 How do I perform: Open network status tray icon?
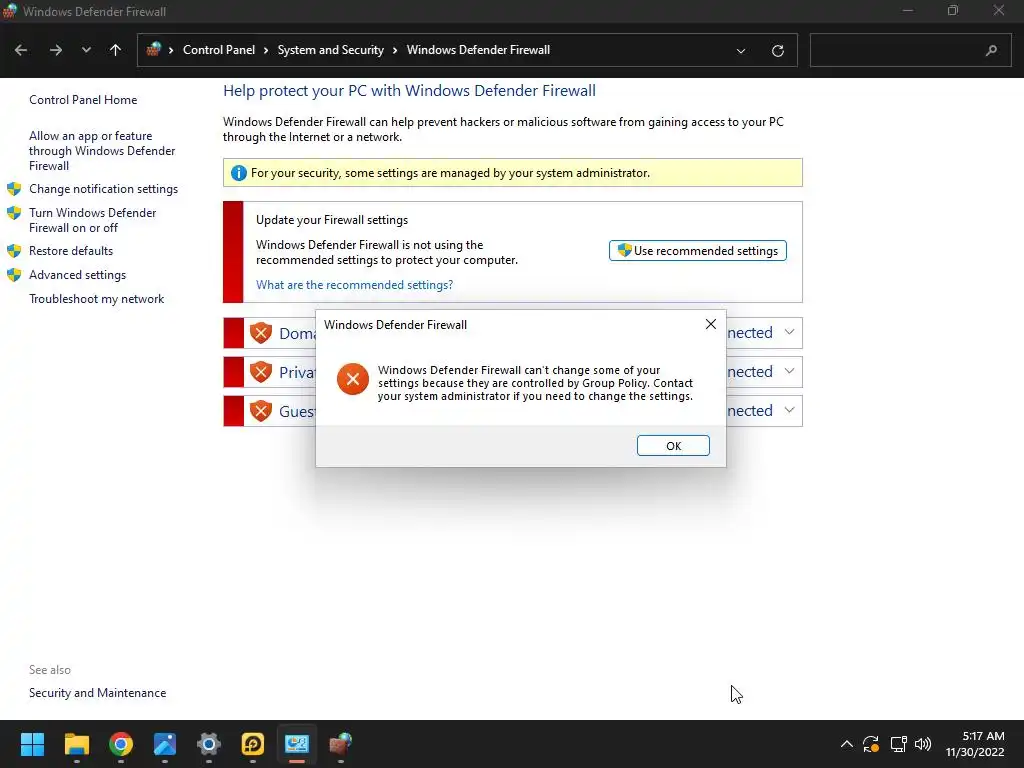(x=899, y=744)
